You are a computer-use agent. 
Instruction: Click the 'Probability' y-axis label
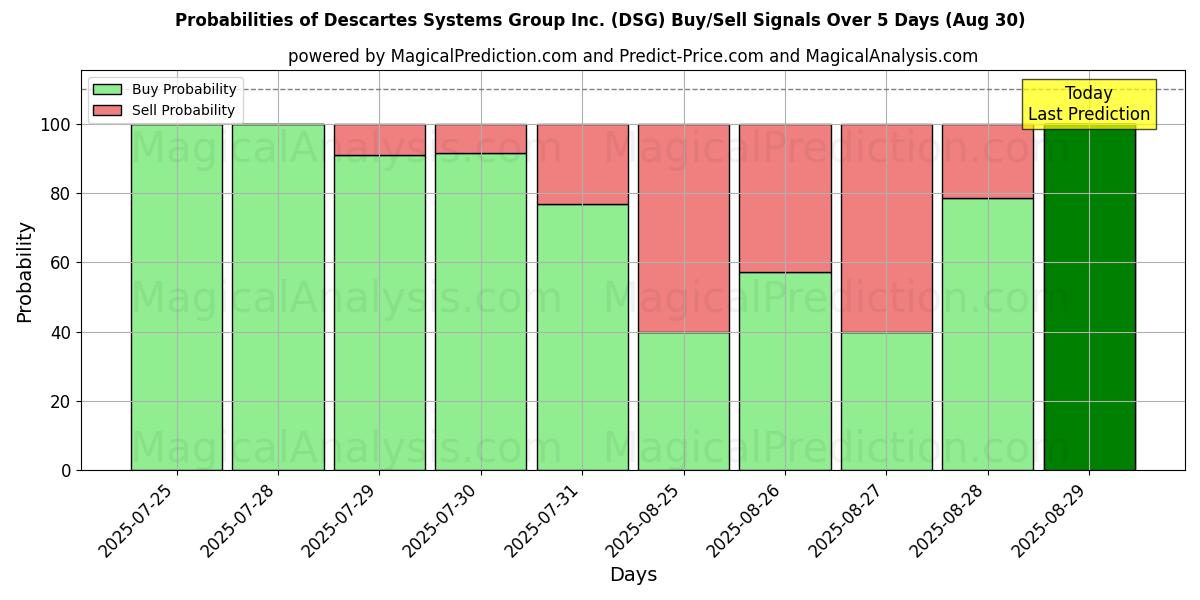pyautogui.click(x=25, y=272)
